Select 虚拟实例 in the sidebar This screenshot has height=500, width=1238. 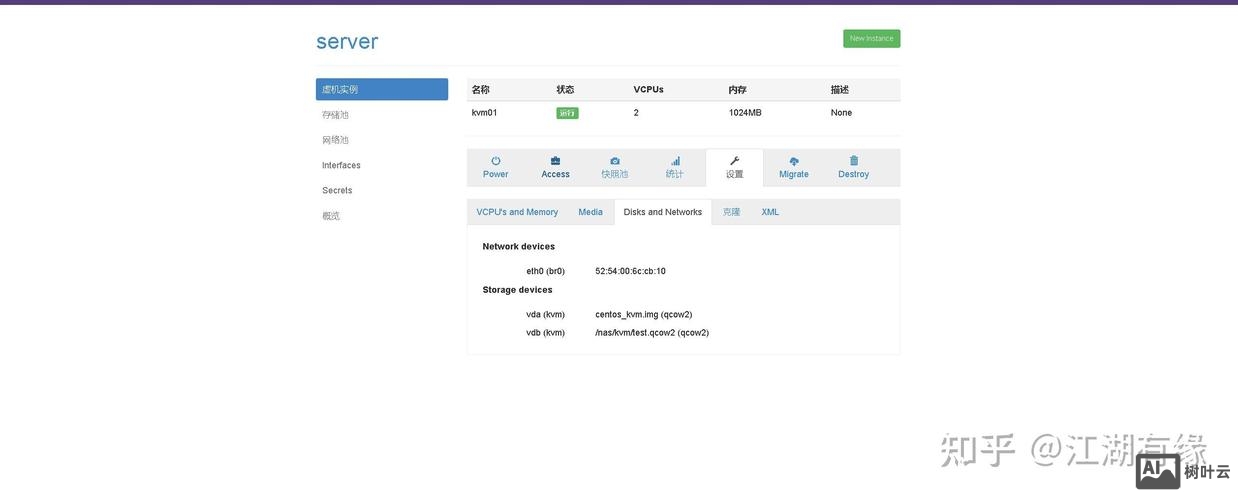[x=381, y=90]
